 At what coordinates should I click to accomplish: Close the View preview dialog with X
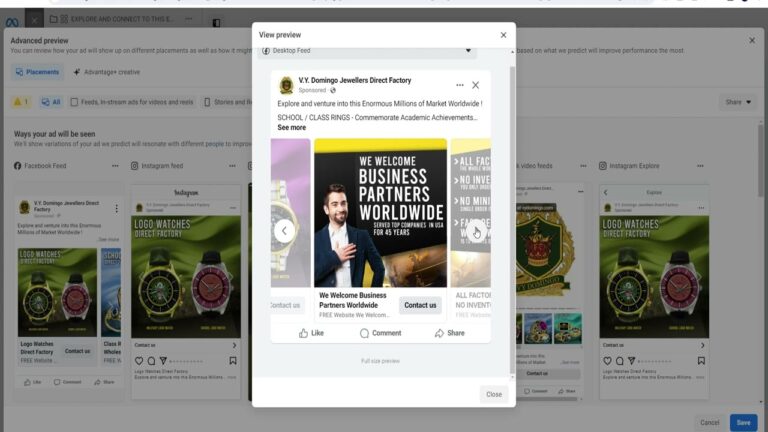(503, 35)
